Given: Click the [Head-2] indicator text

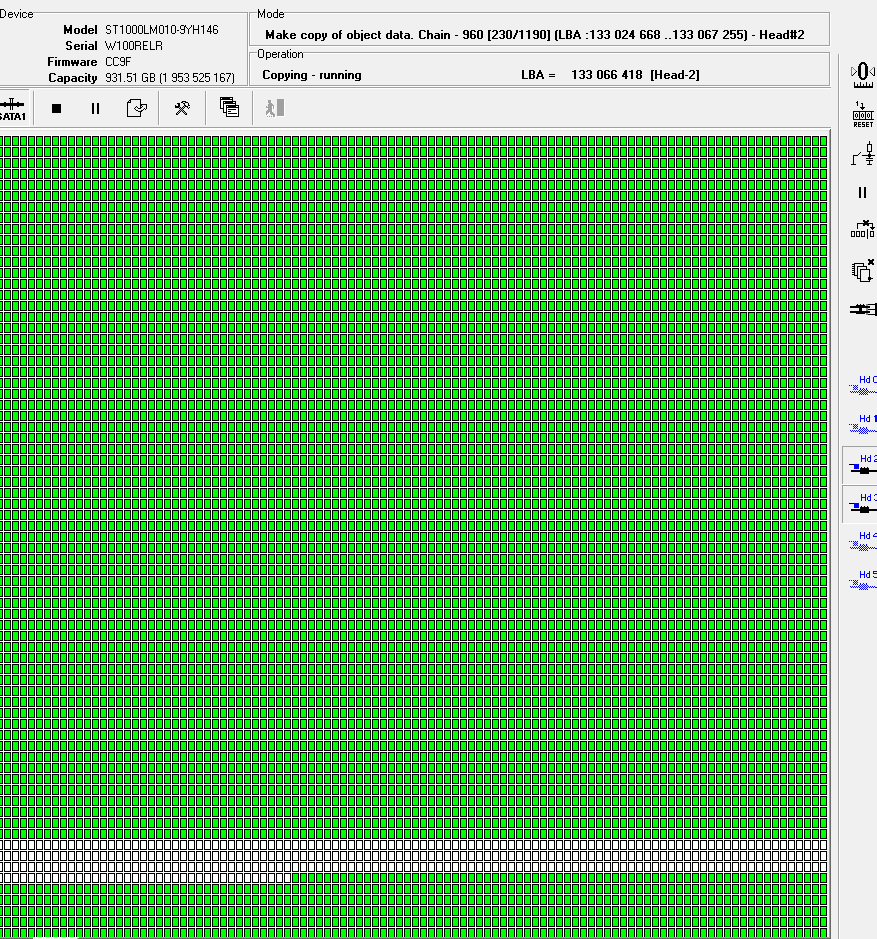Looking at the screenshot, I should (x=675, y=75).
